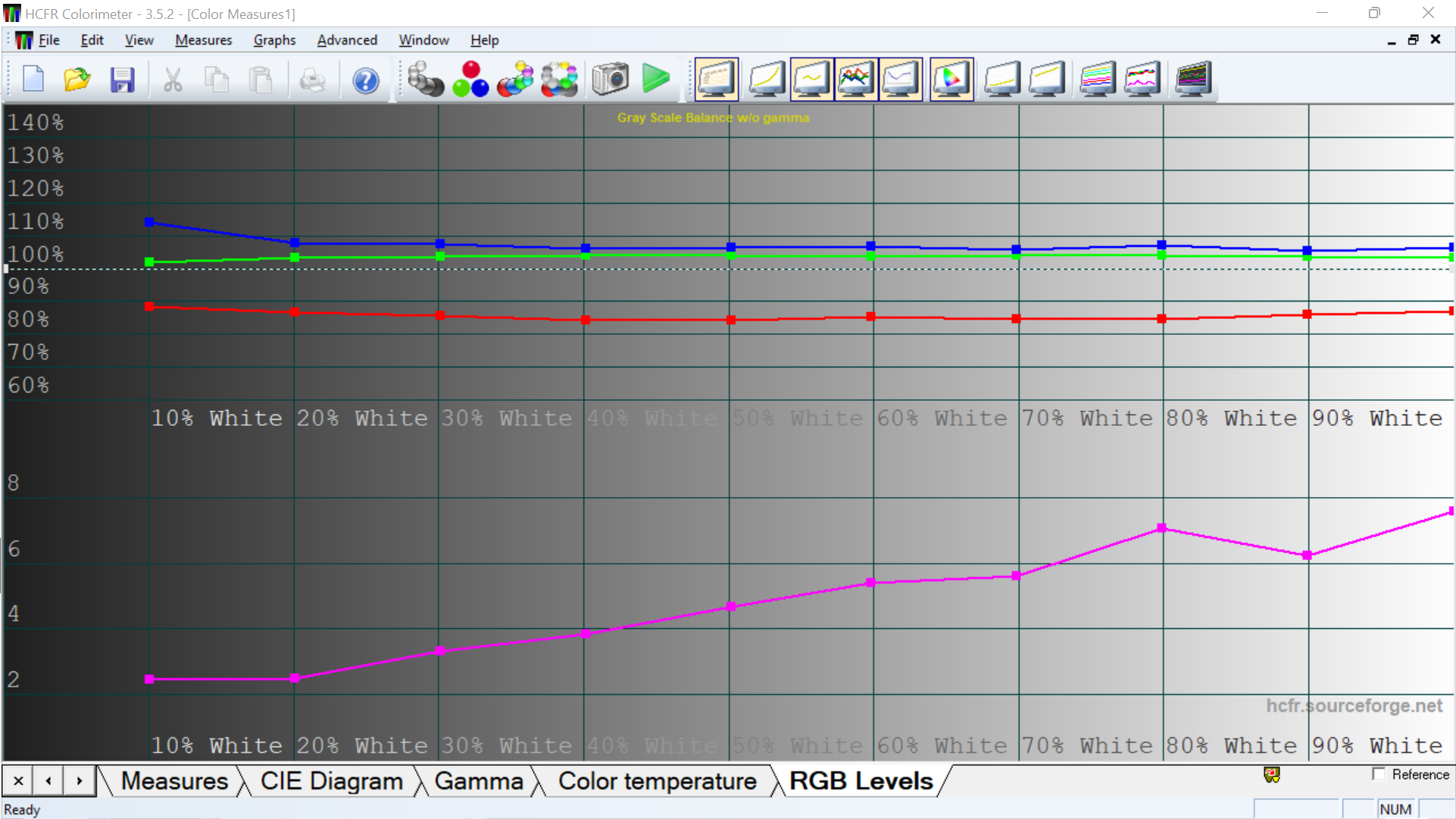
Task: Scroll the graph view horizontally
Action: pyautogui.click(x=79, y=781)
